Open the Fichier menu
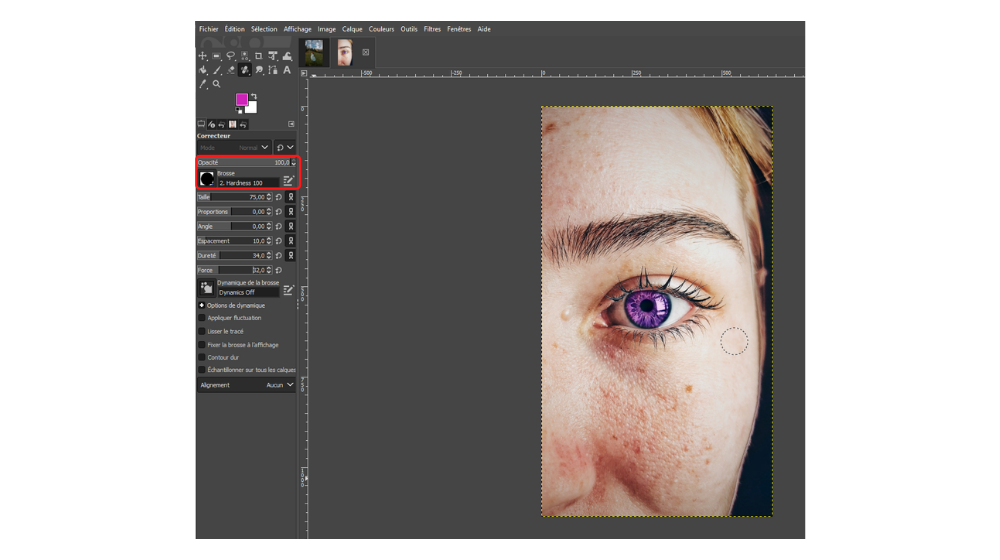Screen dimensions: 1000x560 (209, 29)
